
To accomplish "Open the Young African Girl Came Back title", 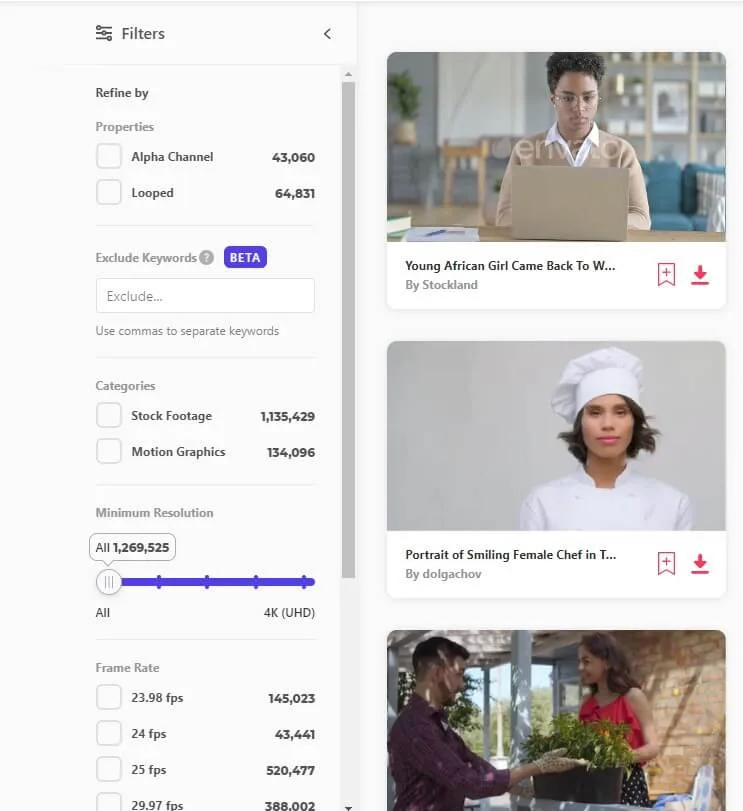I will tap(510, 266).
